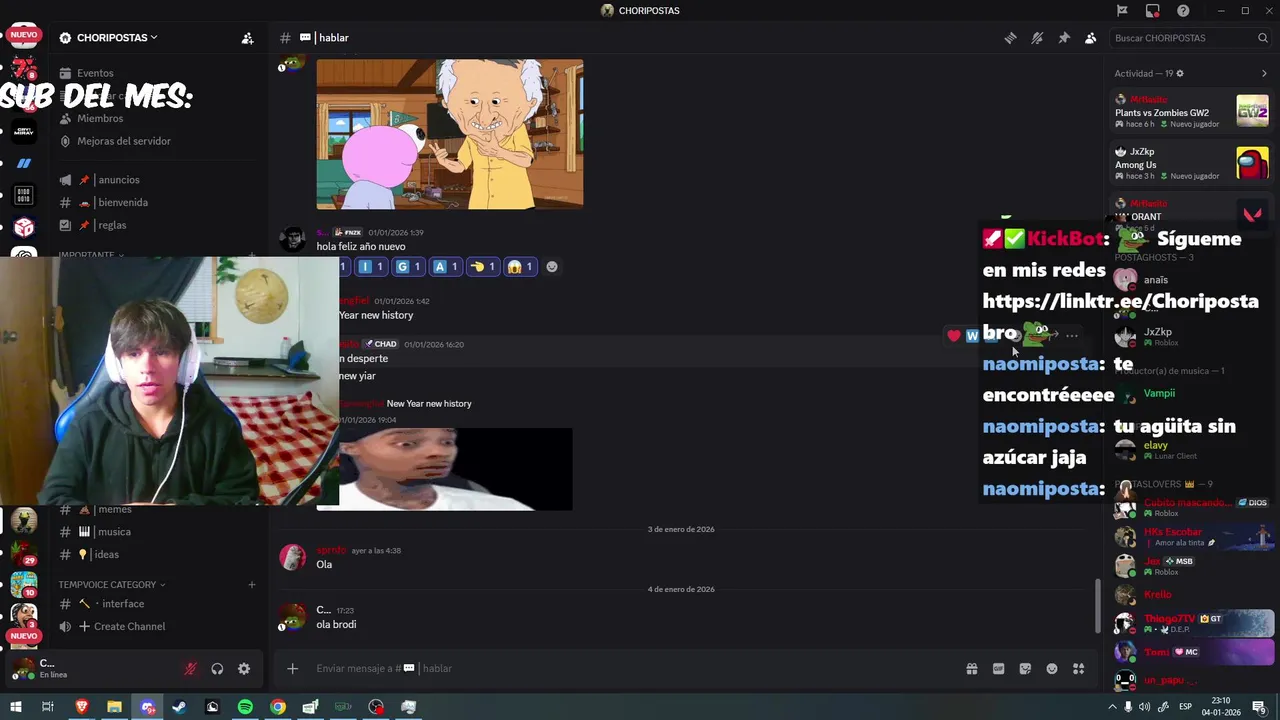Screen dimensions: 1280x720
Task: Toggle the pointing hand reaction
Action: point(484,267)
